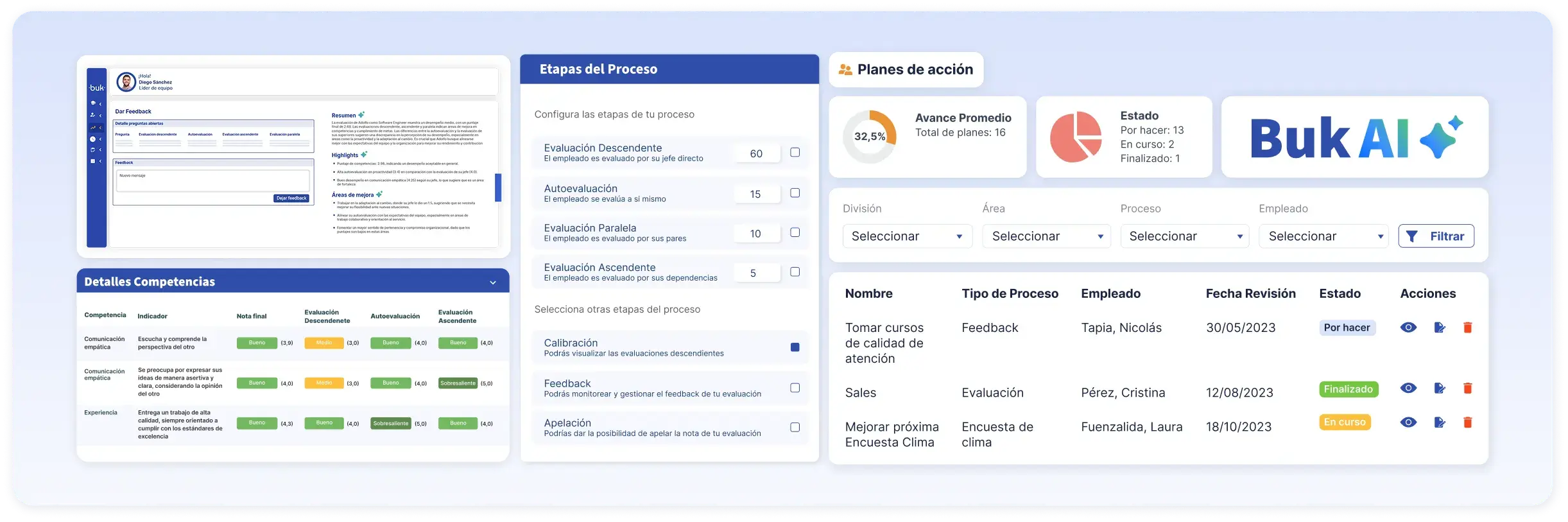The image size is (1568, 522).
Task: Open the División Seleccionar dropdown
Action: tap(907, 236)
